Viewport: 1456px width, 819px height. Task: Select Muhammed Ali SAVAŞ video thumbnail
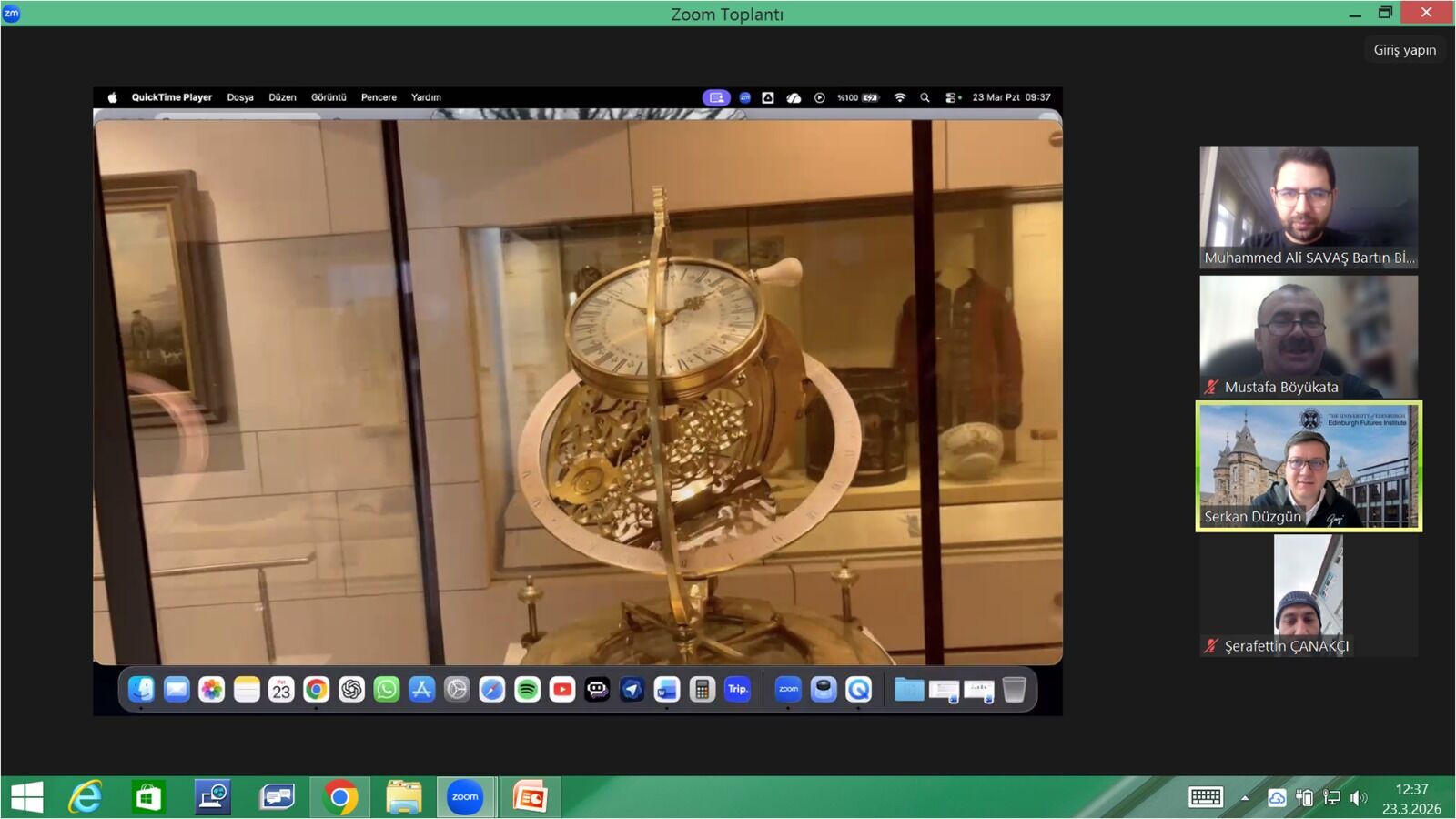tap(1308, 207)
